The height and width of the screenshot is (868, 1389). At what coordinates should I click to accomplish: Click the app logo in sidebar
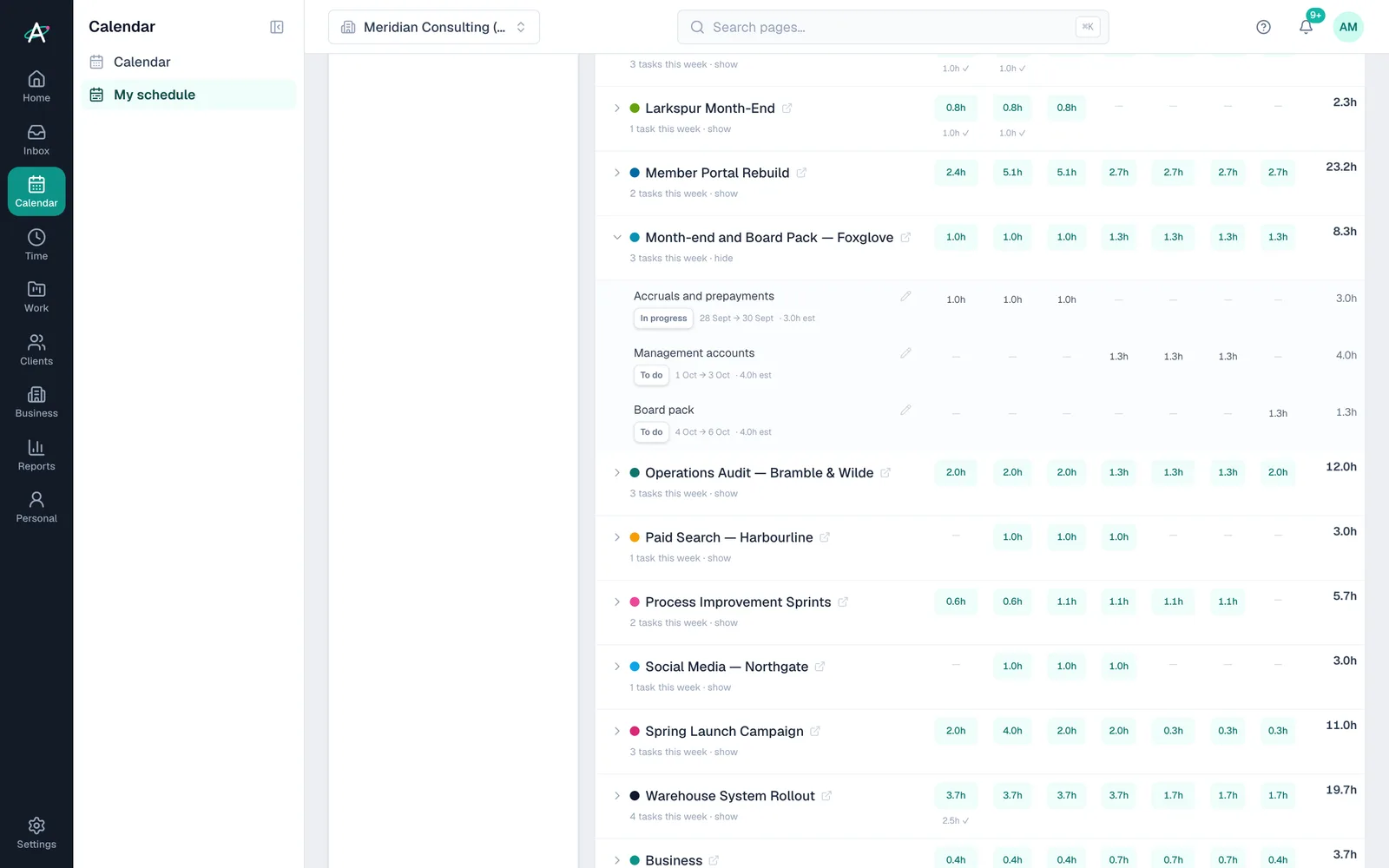(x=36, y=32)
